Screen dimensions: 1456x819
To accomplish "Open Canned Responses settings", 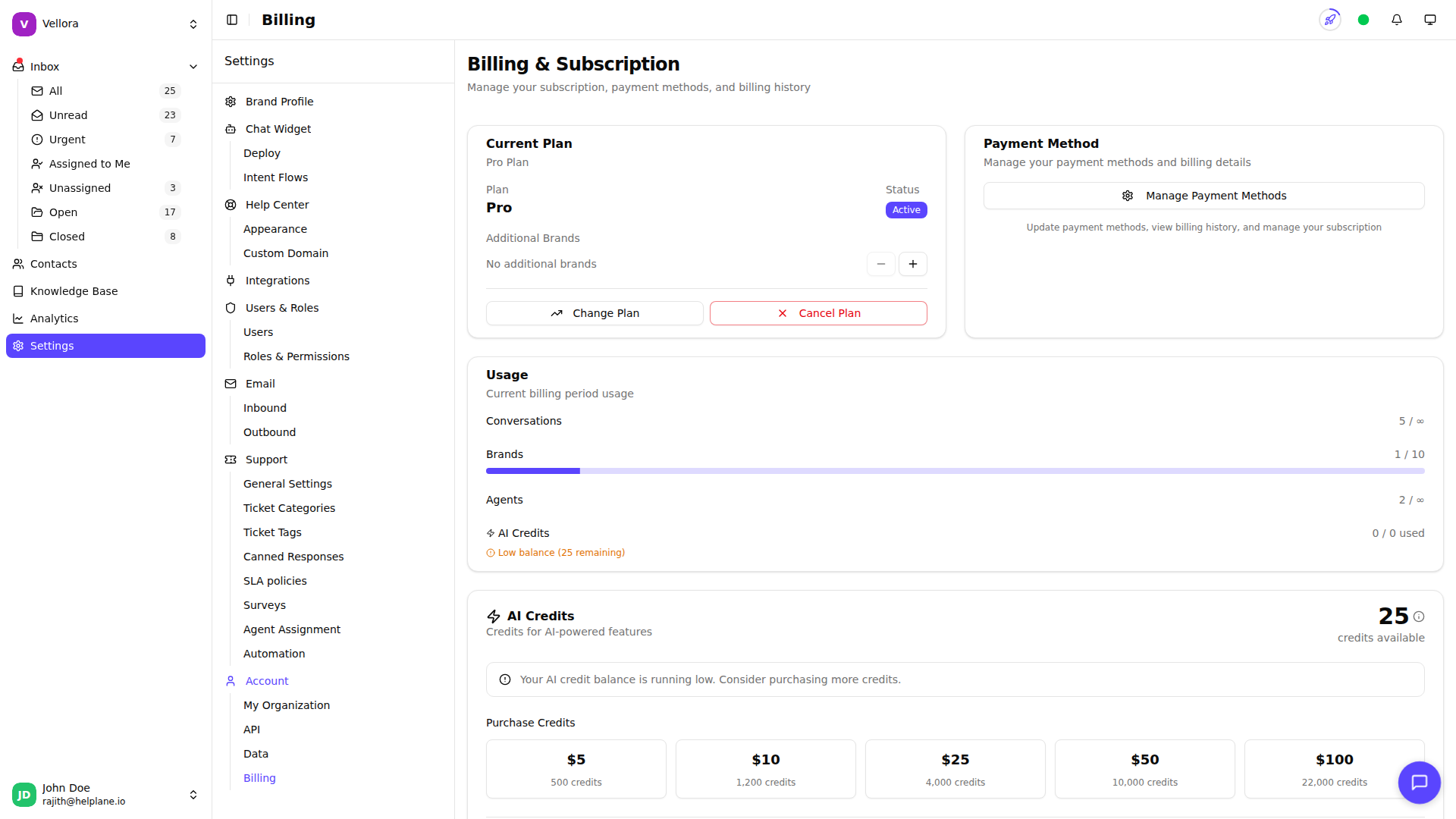I will [x=293, y=557].
